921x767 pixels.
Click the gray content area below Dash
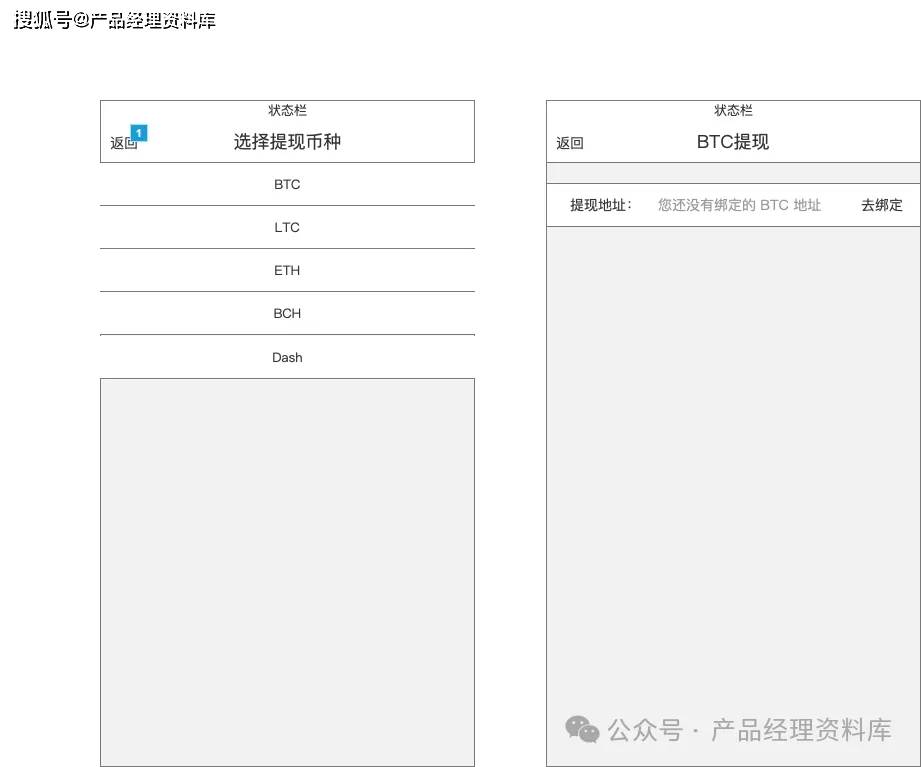(287, 570)
